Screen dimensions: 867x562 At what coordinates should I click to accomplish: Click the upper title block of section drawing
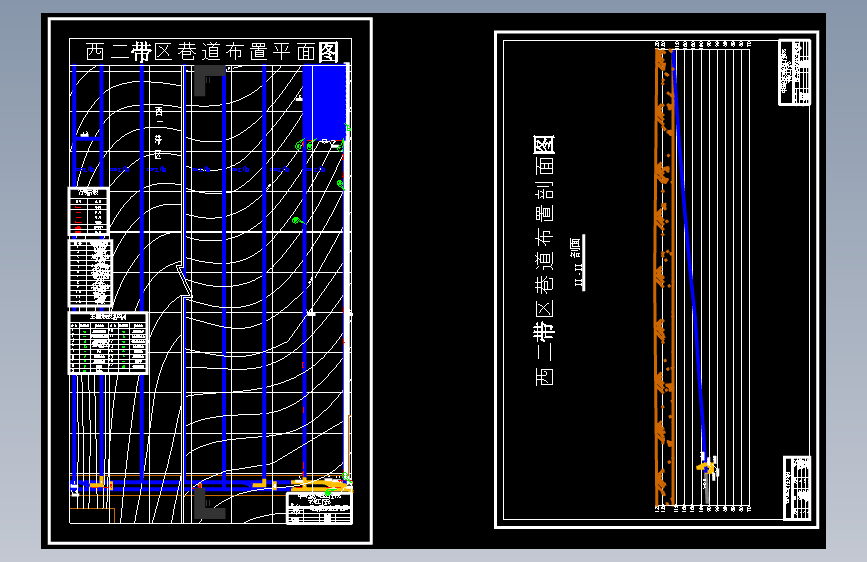[795, 72]
